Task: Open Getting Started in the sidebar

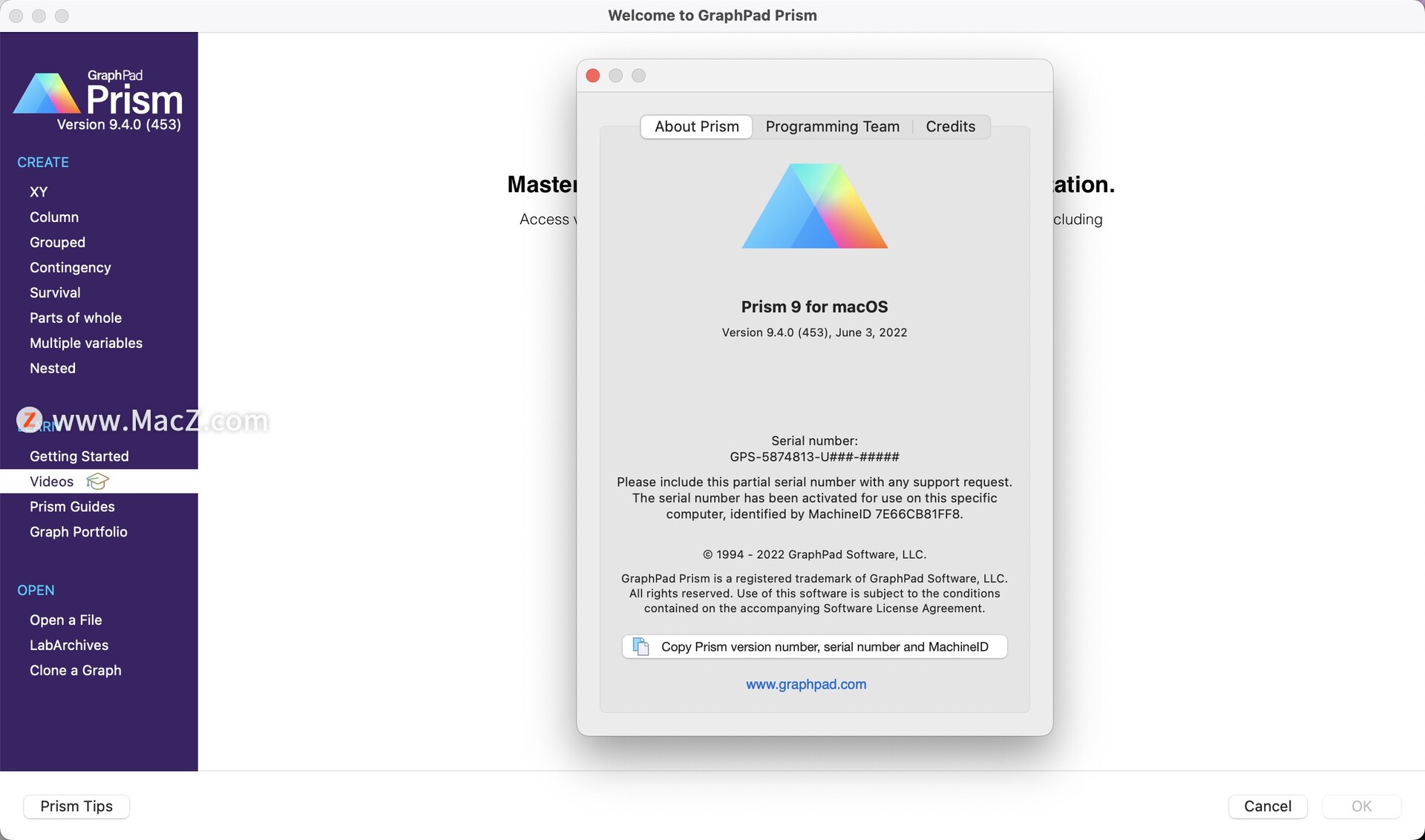Action: click(79, 456)
